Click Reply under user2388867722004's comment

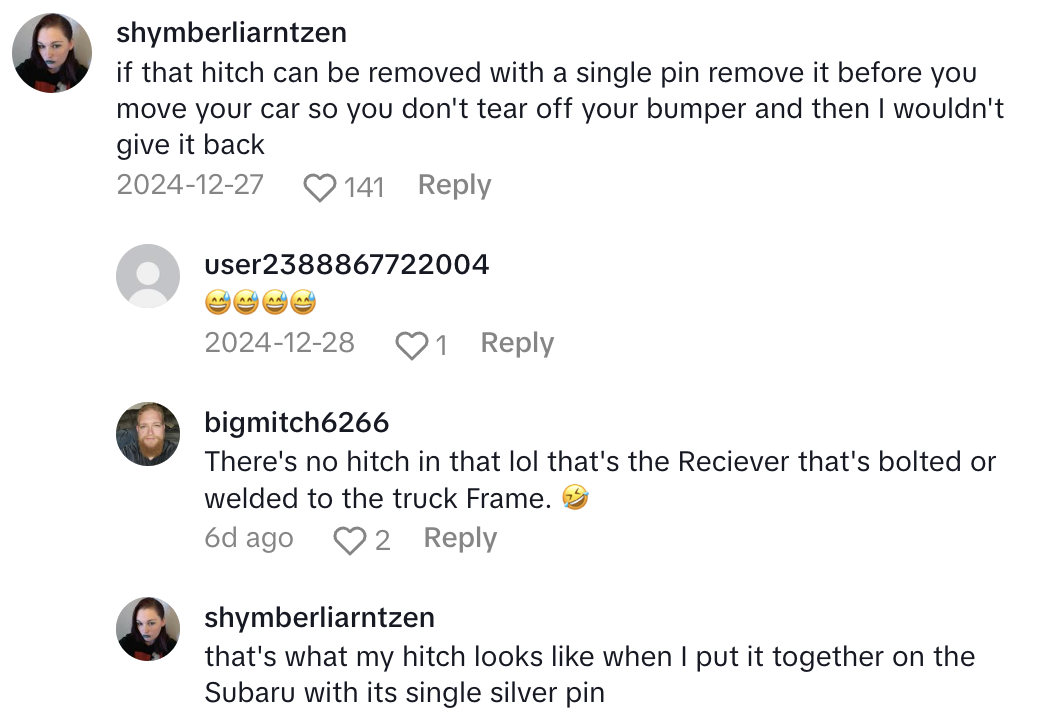click(517, 343)
